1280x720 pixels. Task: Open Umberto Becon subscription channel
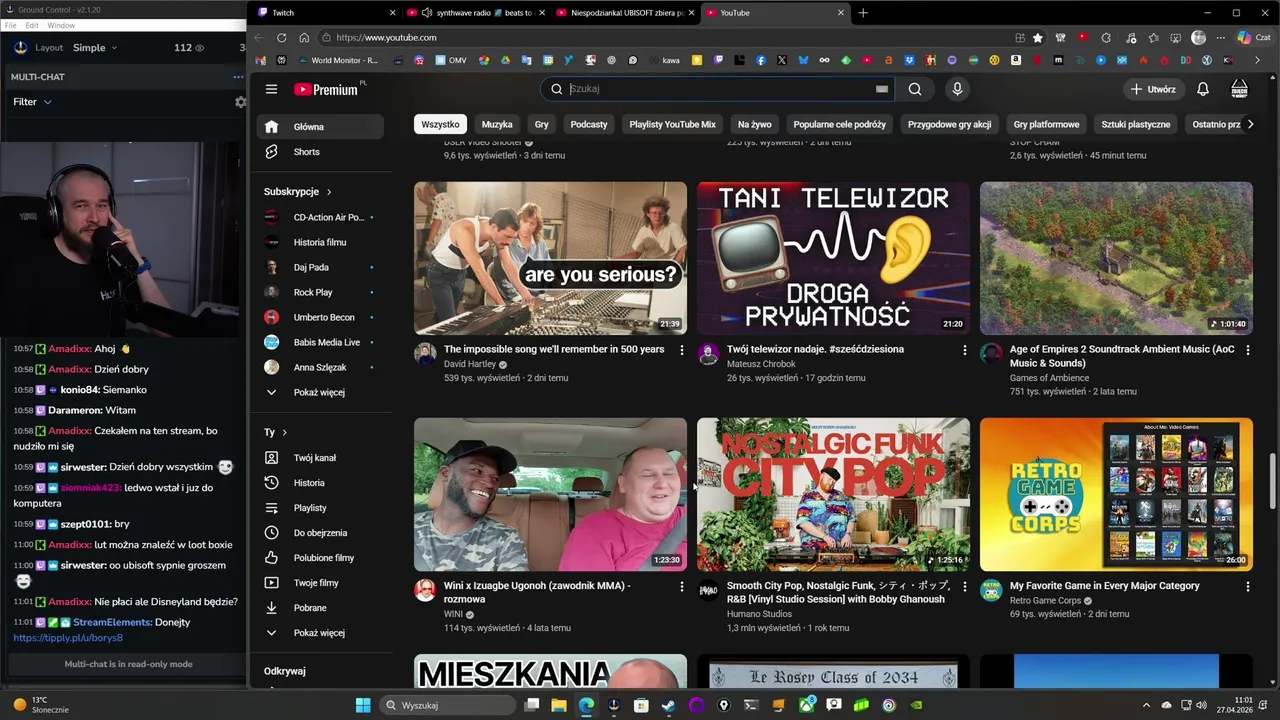318,317
